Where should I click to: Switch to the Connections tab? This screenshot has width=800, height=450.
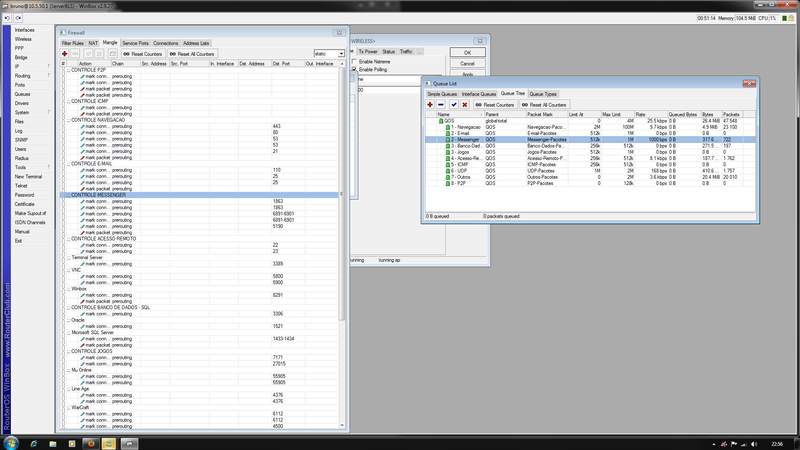click(x=166, y=43)
